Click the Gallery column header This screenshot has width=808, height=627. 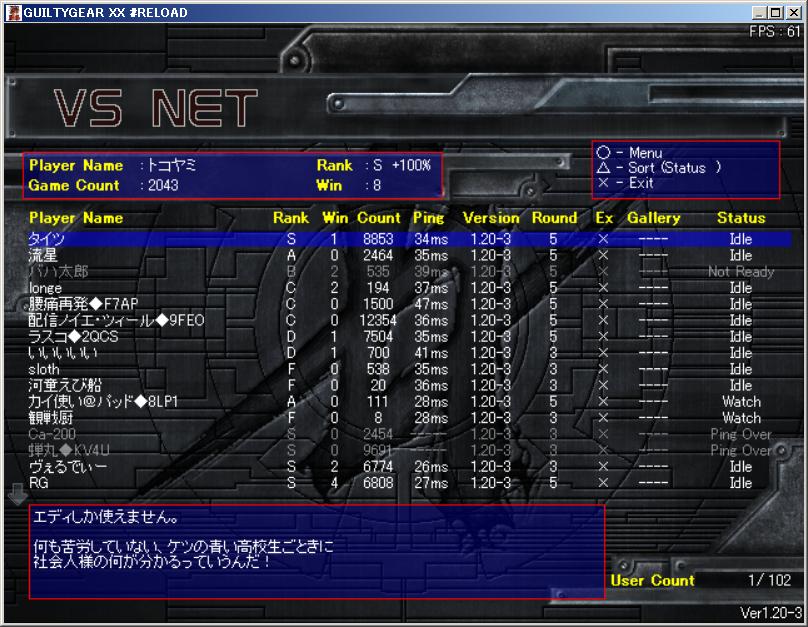tap(653, 218)
